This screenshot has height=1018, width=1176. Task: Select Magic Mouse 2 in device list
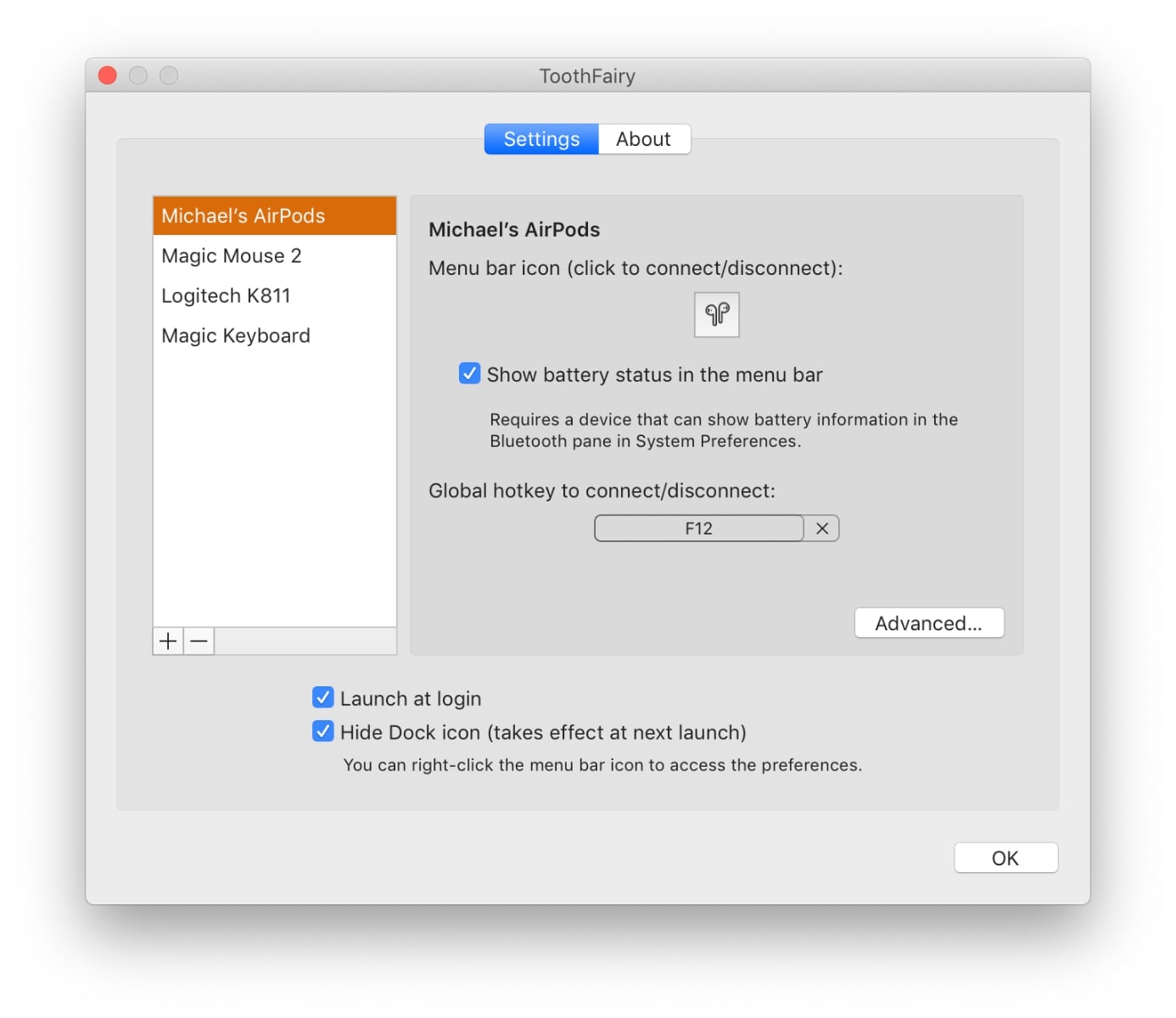tap(274, 256)
